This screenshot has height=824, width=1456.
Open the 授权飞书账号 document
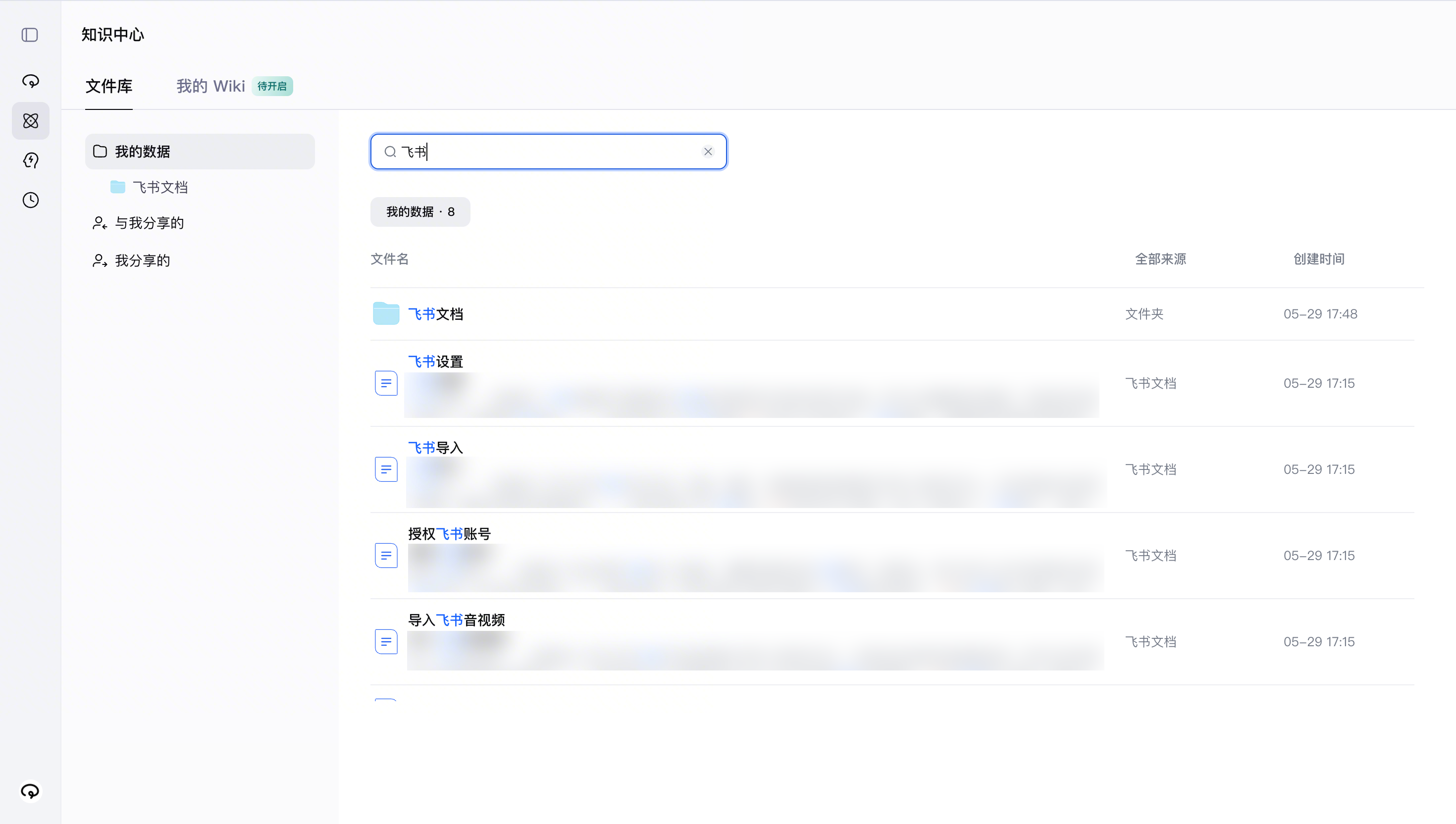(449, 534)
